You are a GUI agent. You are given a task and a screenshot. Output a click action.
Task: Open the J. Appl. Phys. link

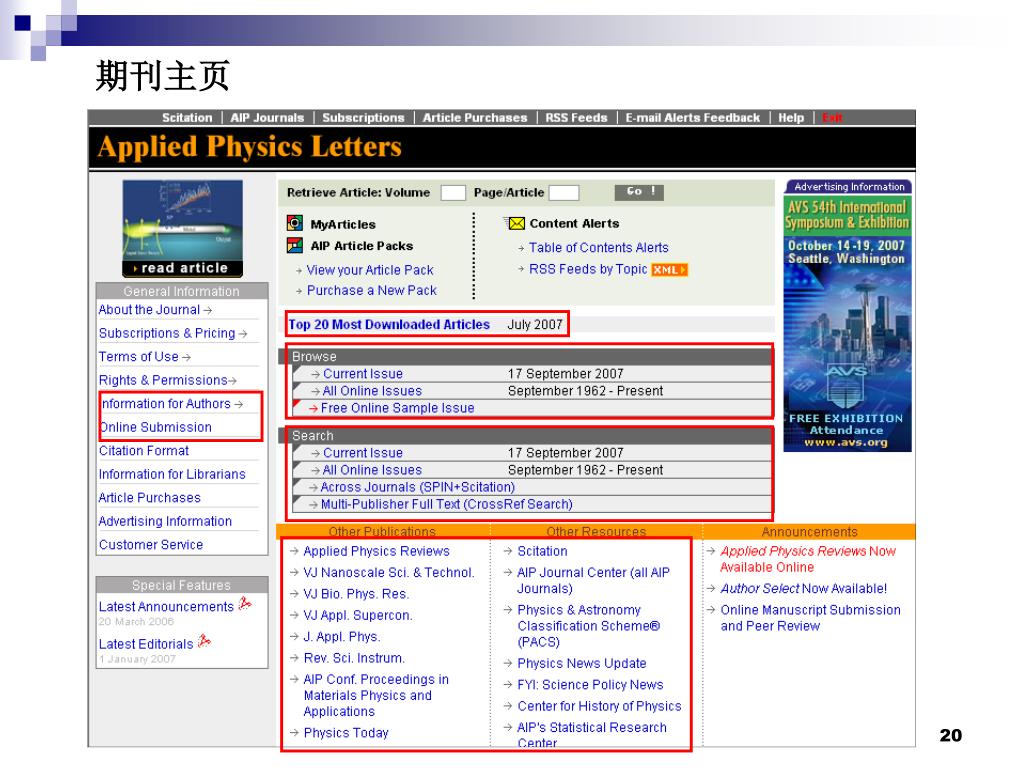342,637
